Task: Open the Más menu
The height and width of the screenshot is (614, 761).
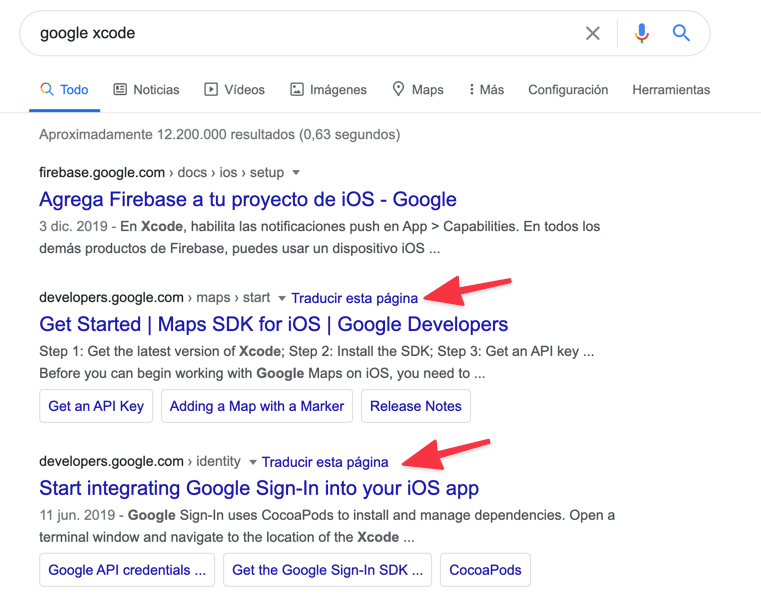Action: pos(486,90)
